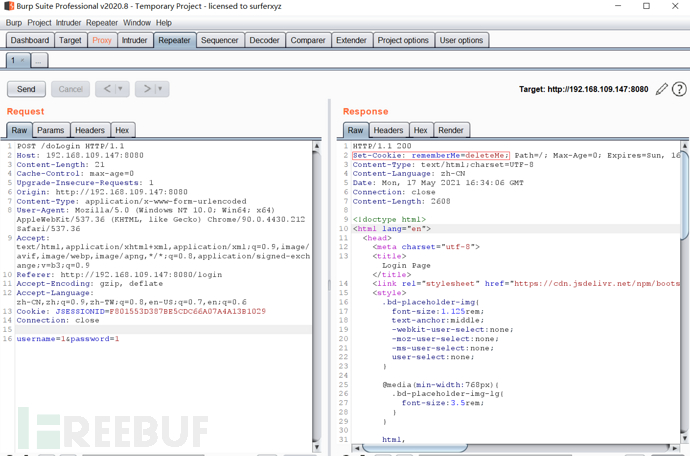Open the Project options tab
690x456 pixels.
[x=403, y=40]
